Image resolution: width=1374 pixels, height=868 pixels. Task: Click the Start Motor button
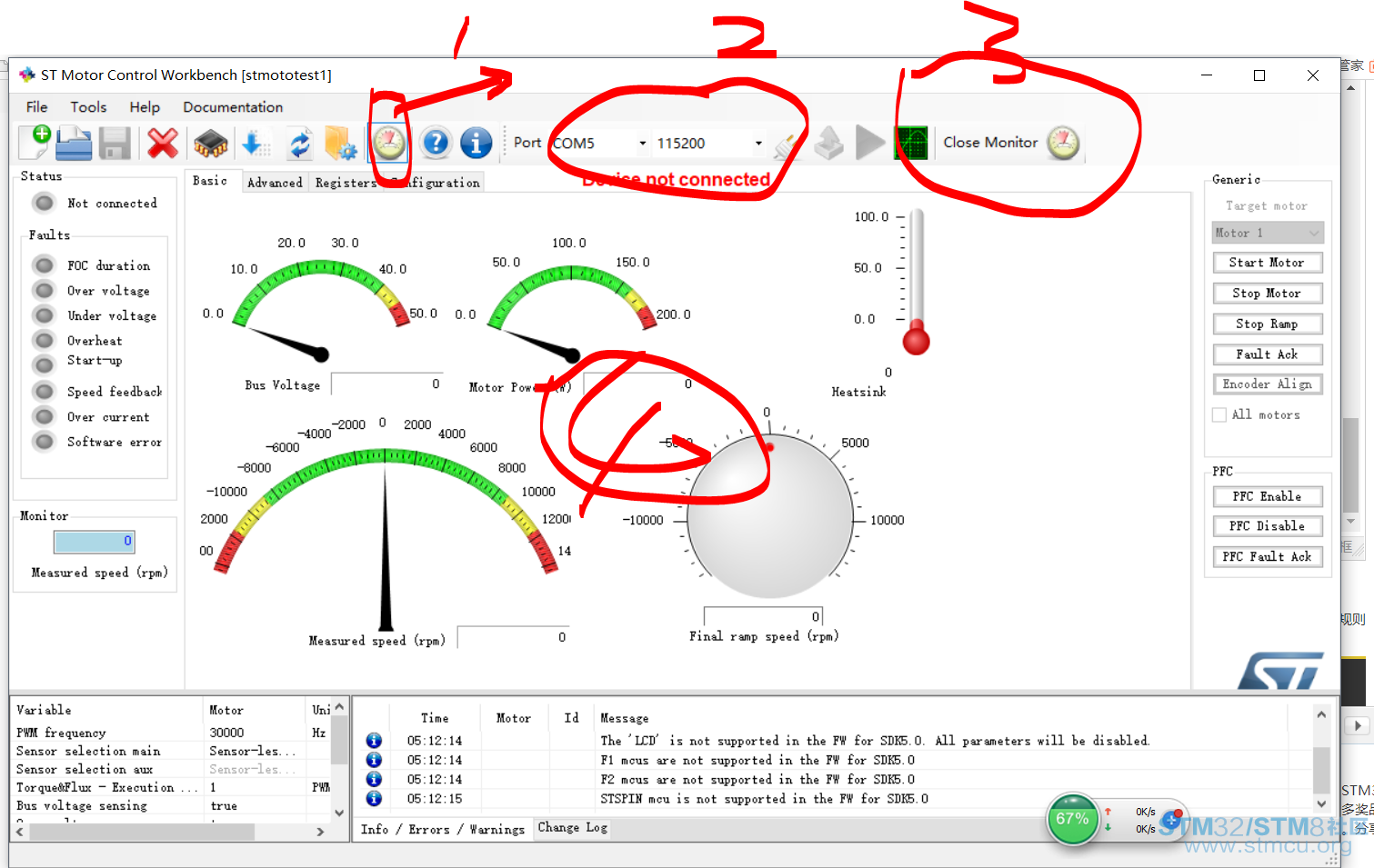point(1268,263)
